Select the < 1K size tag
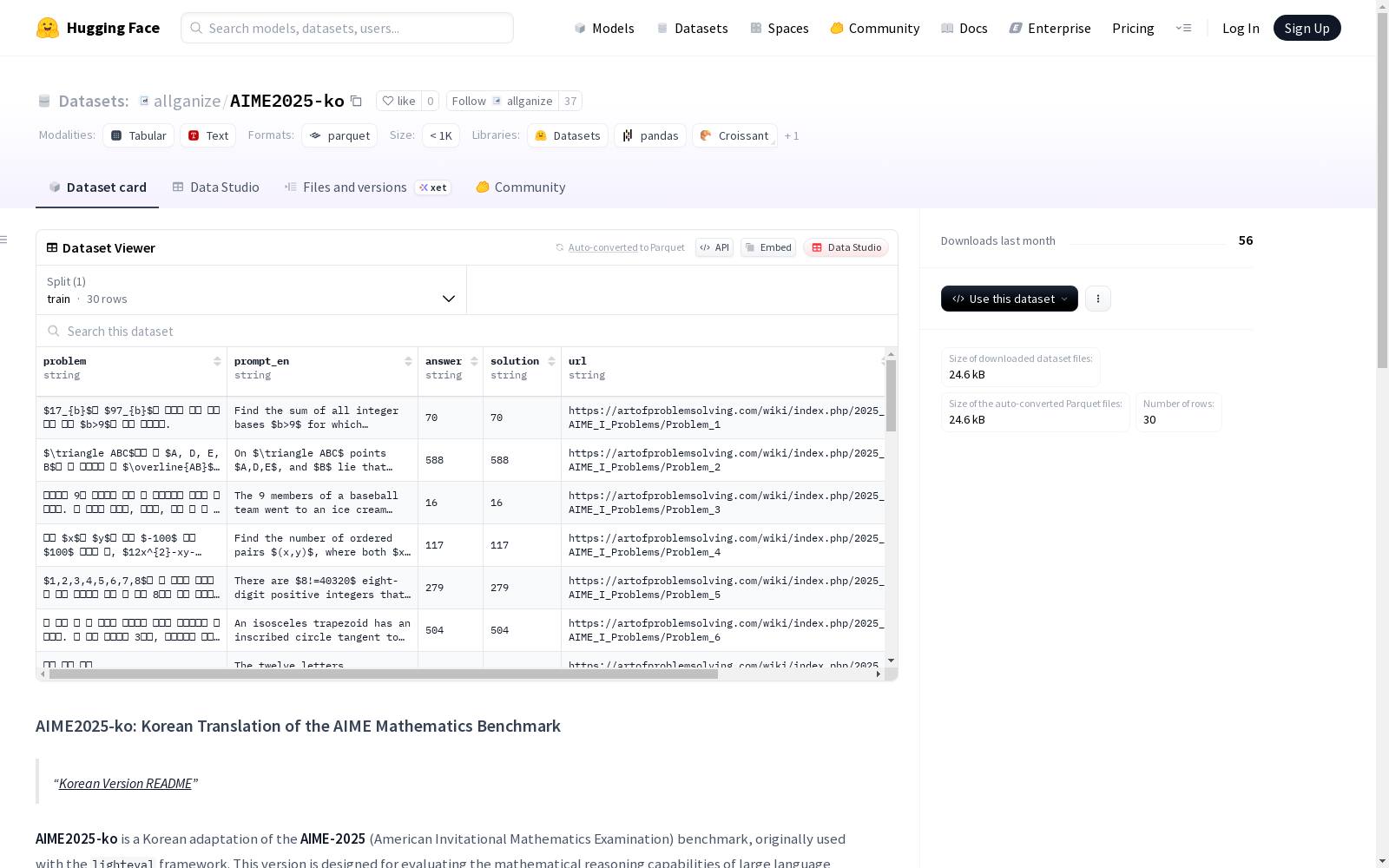 click(x=441, y=135)
